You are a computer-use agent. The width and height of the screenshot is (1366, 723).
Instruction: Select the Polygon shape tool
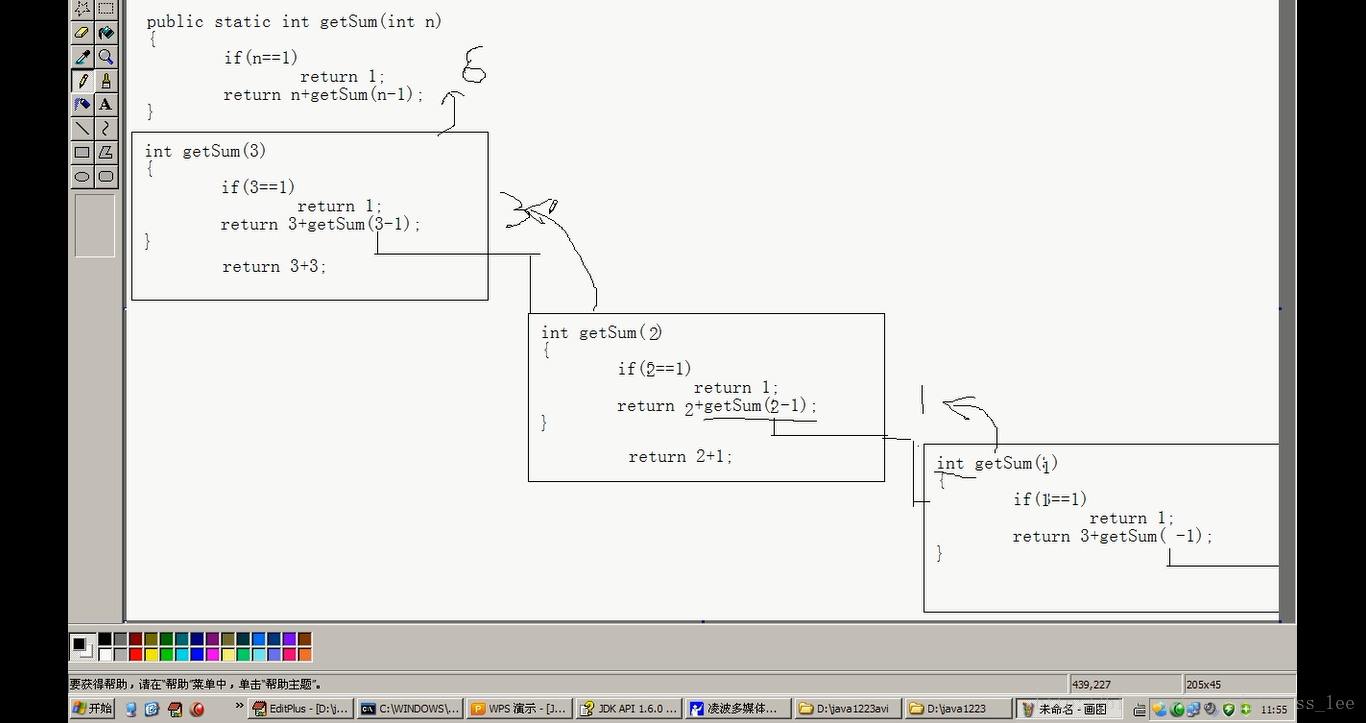(105, 152)
